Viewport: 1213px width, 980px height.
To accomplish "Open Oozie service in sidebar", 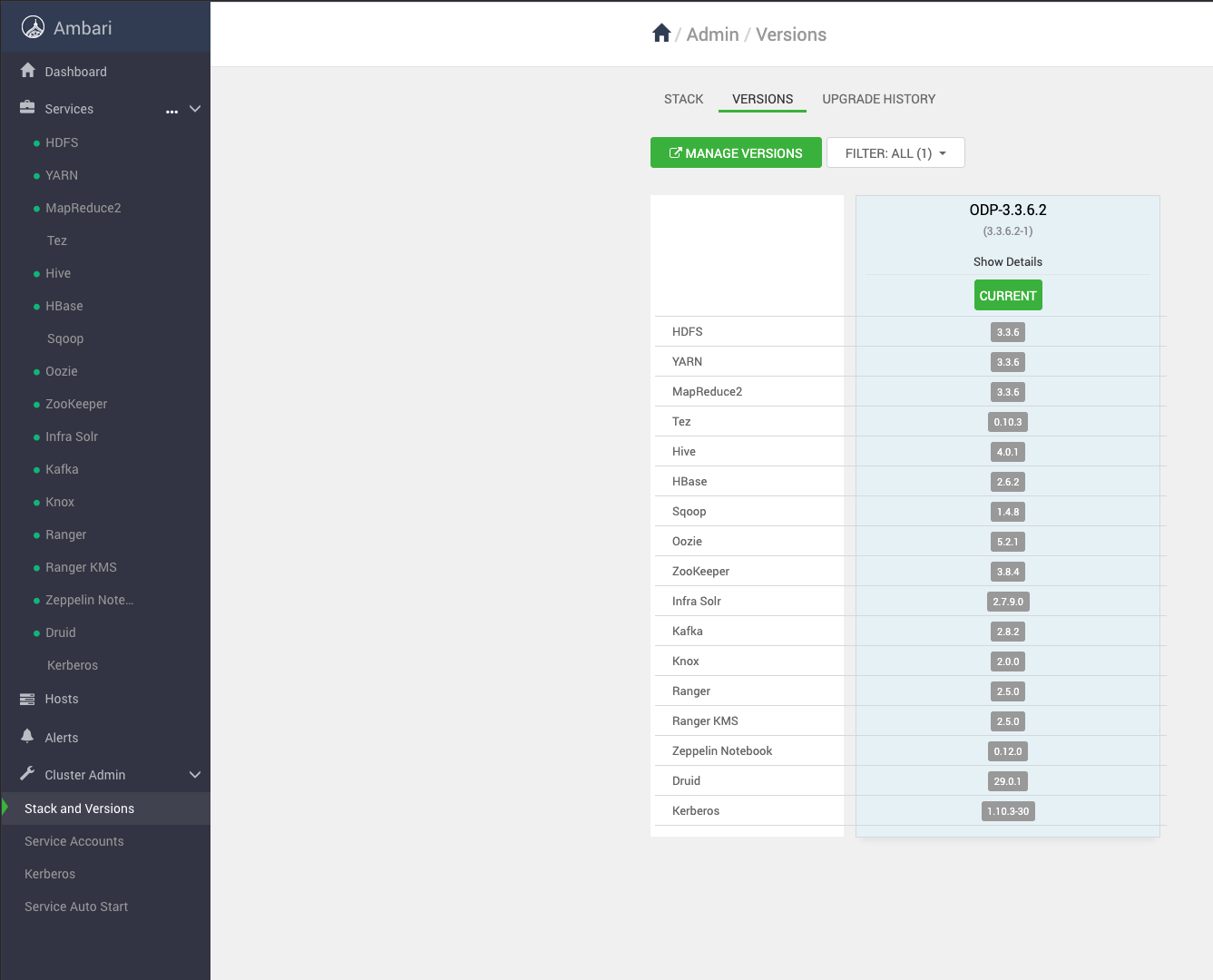I will [62, 371].
